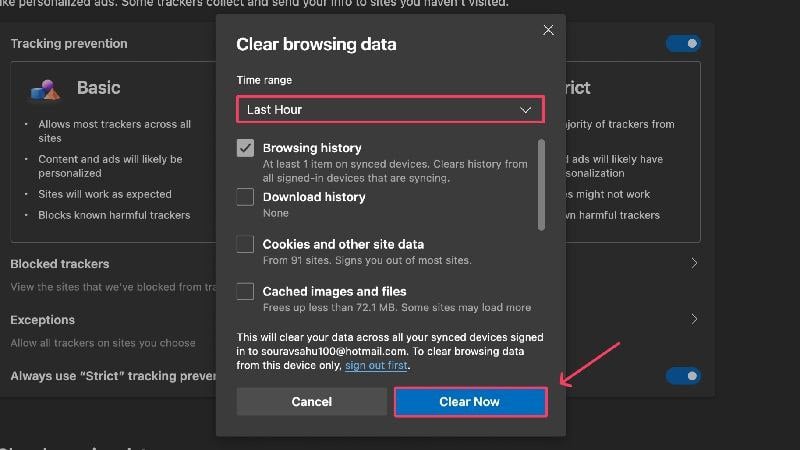
Task: Open the Time range dropdown chevron
Action: 525,110
